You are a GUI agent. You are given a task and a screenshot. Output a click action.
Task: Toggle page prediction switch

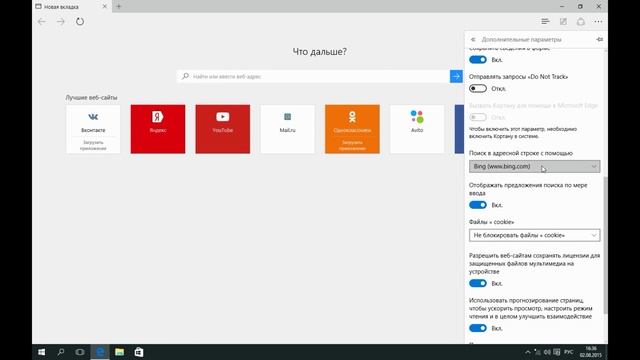tap(478, 328)
